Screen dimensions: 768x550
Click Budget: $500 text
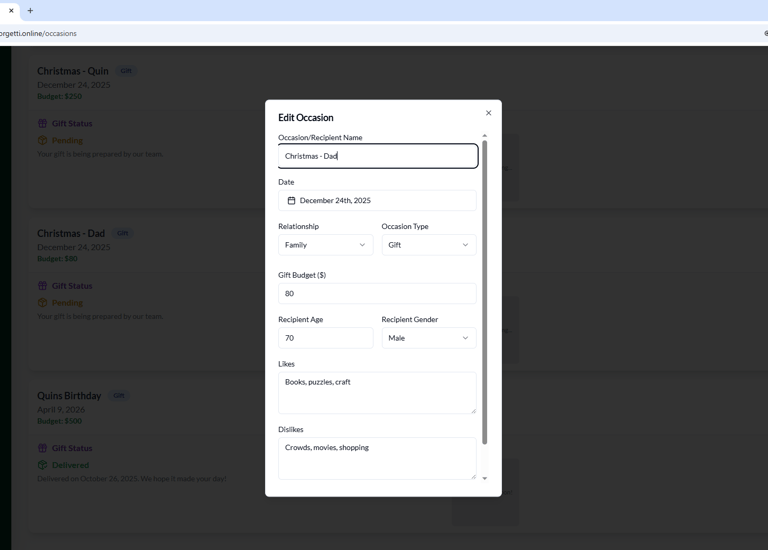tap(60, 421)
